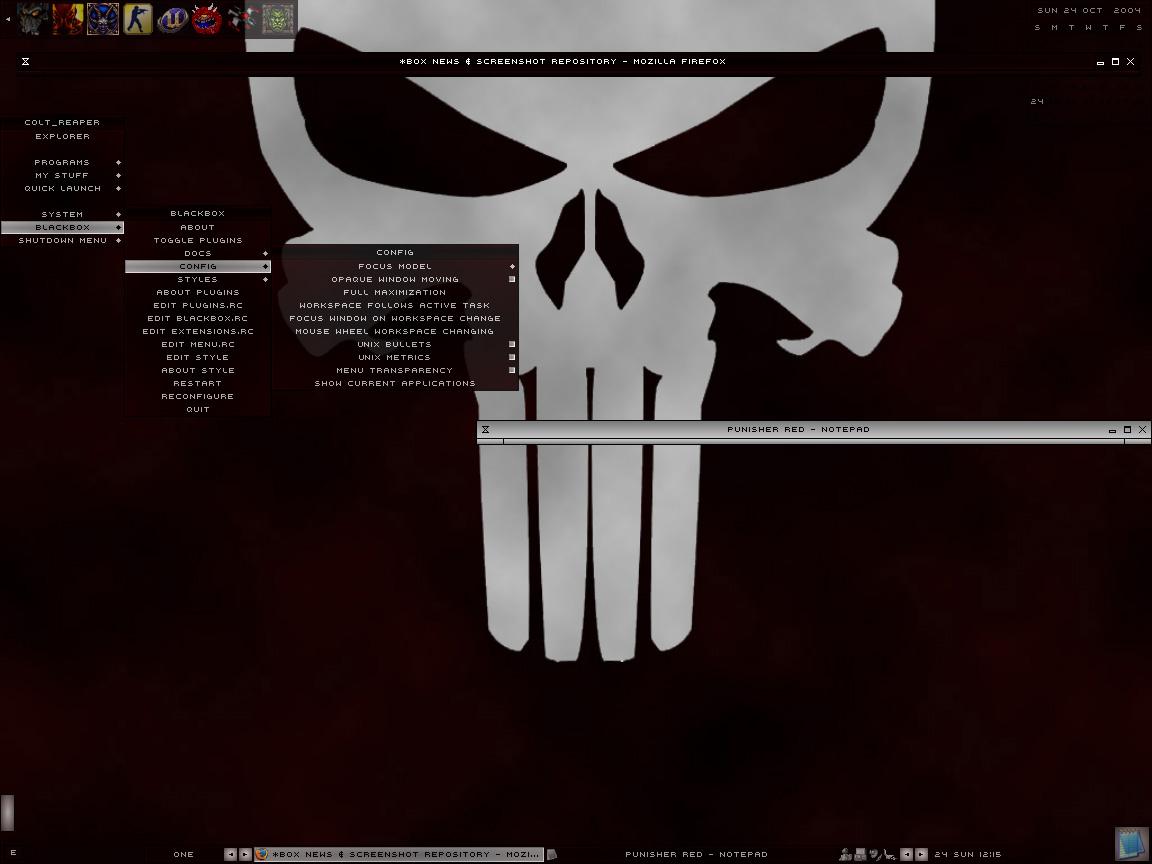
Task: Toggle Mouse Wheel Workspace Changing
Action: pyautogui.click(x=395, y=332)
